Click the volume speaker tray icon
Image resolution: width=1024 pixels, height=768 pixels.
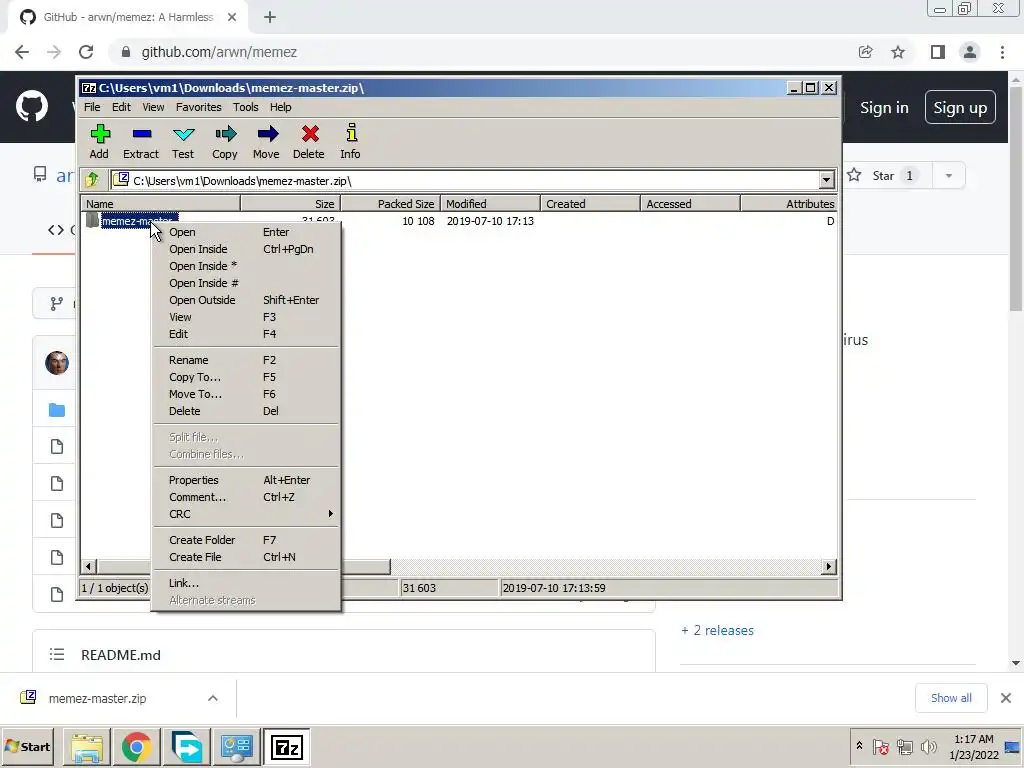click(x=928, y=746)
